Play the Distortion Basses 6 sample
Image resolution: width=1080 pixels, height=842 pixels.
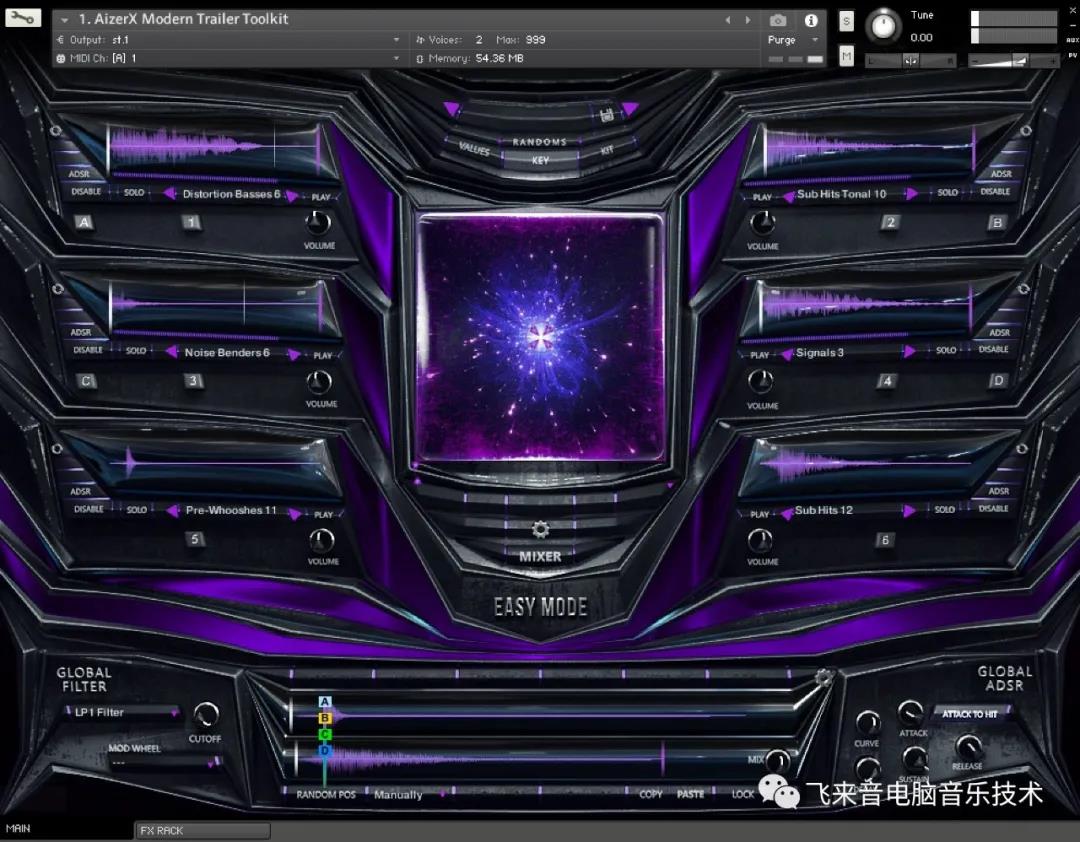(x=321, y=197)
